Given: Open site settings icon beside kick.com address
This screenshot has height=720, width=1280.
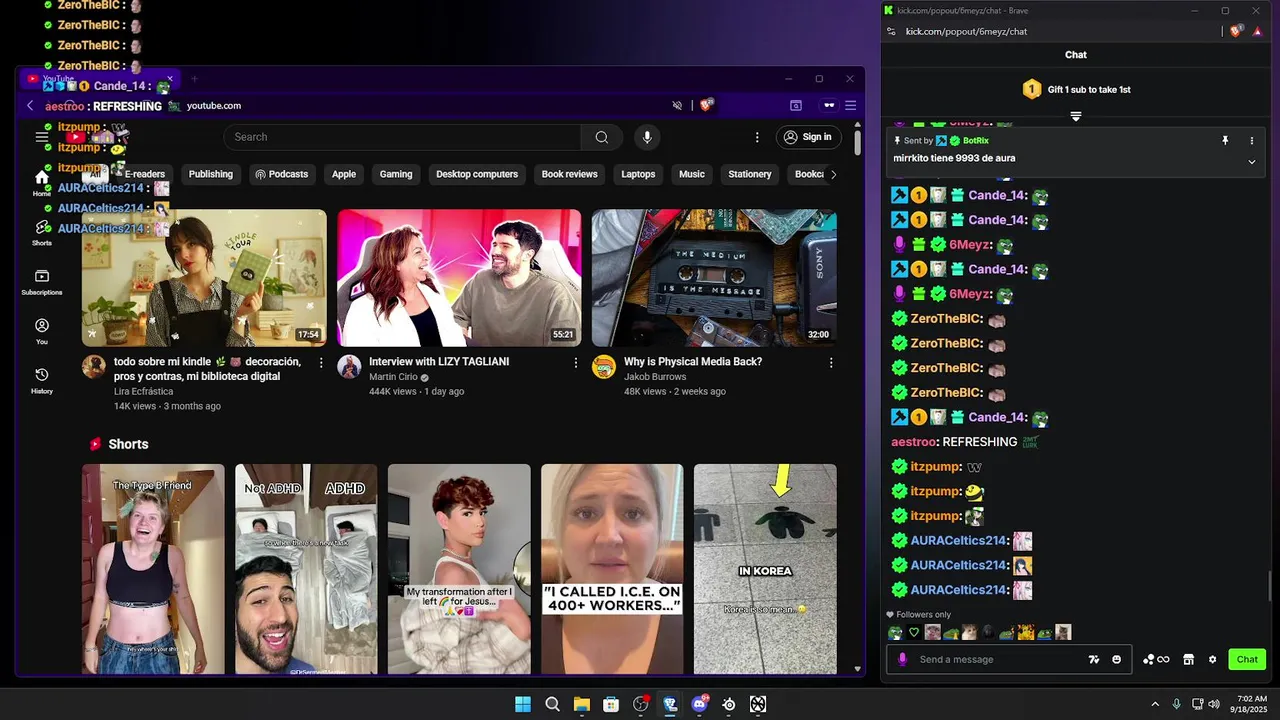Looking at the screenshot, I should [x=892, y=31].
